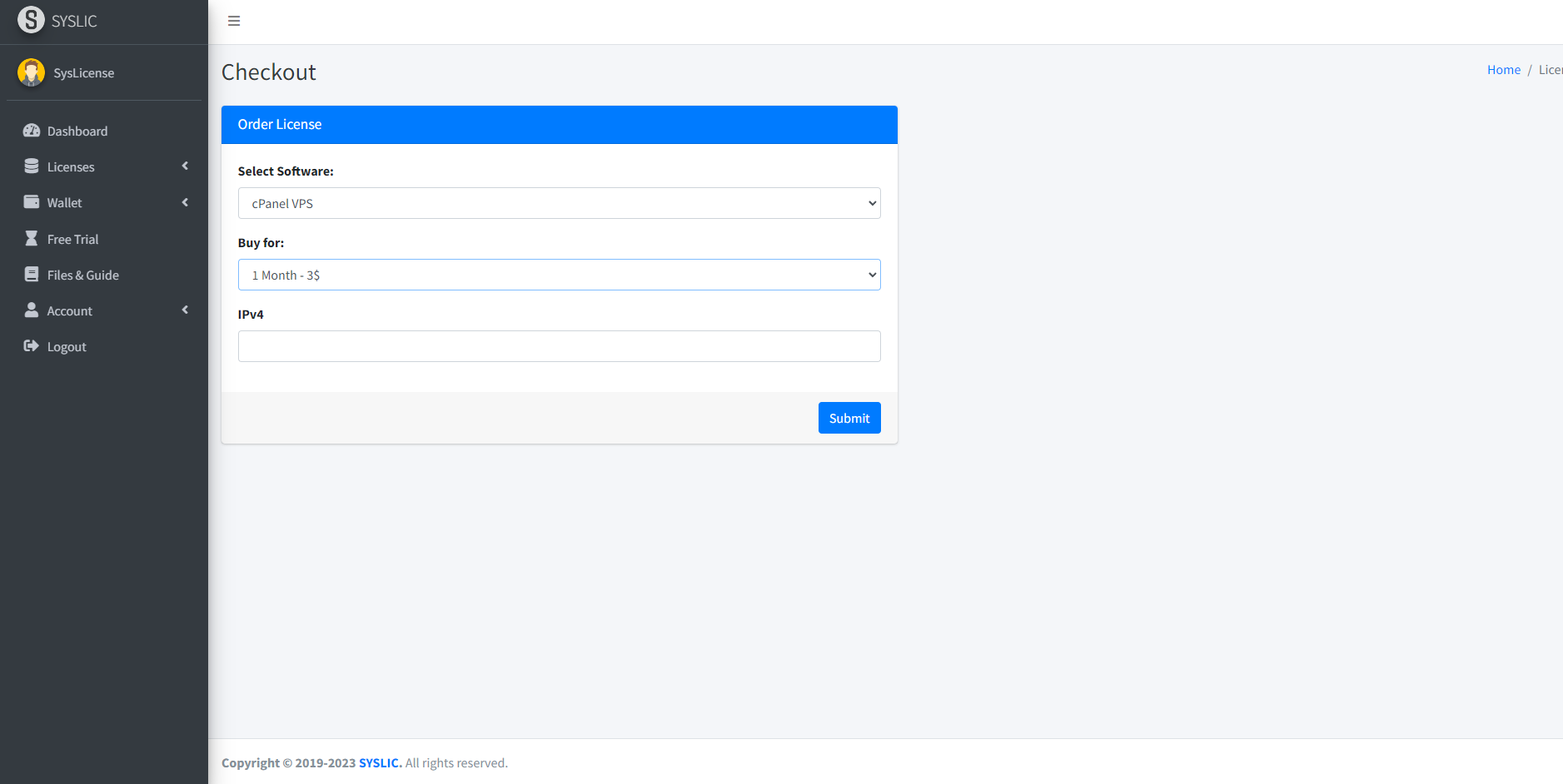Screen dimensions: 1563x784
Task: Click the hamburger sidebar toggle icon
Action: click(234, 21)
